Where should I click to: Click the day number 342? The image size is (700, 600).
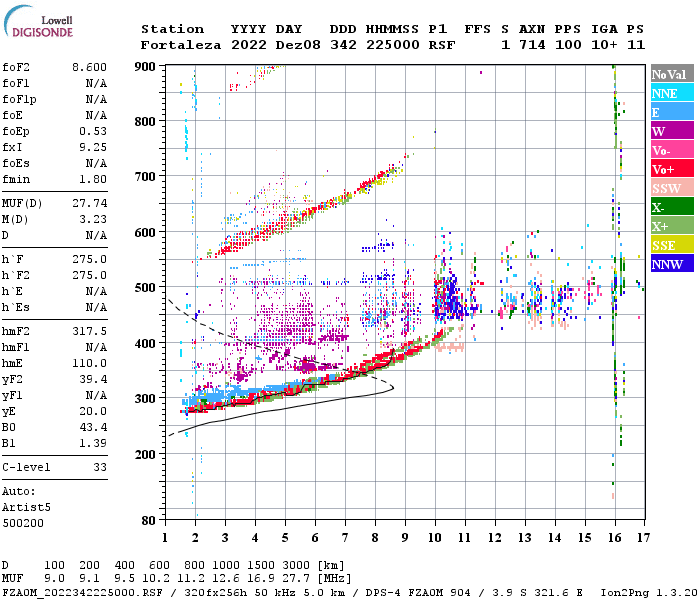coord(343,45)
